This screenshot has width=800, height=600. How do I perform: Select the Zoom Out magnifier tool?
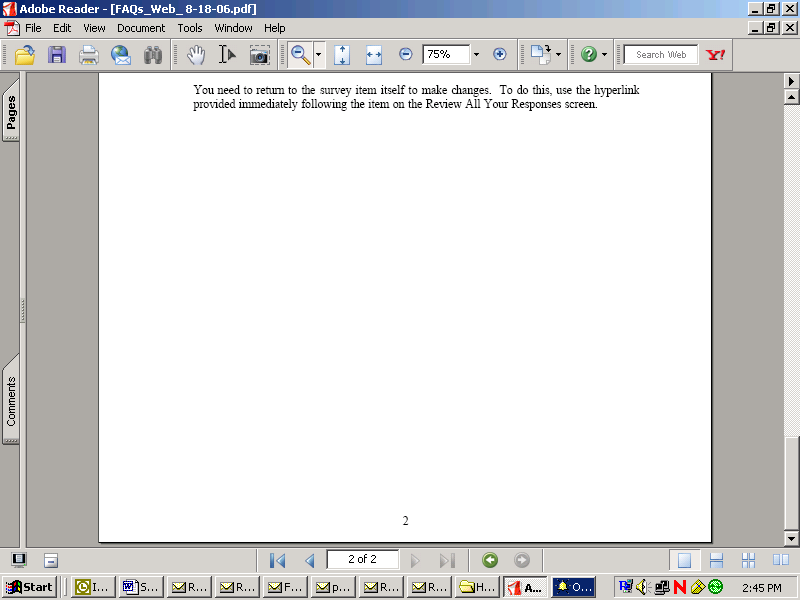[301, 55]
